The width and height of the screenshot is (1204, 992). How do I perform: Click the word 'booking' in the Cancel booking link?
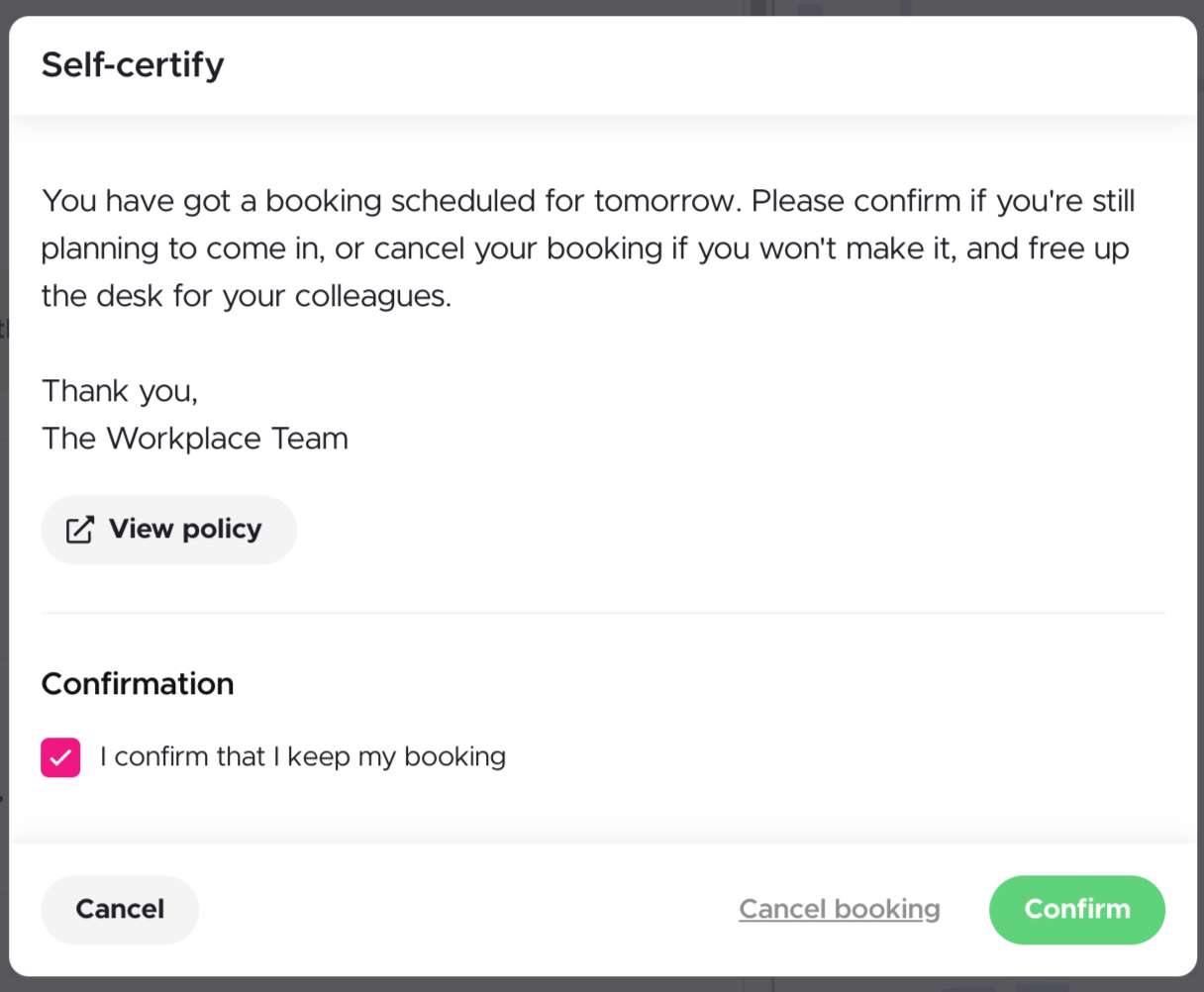(x=887, y=909)
